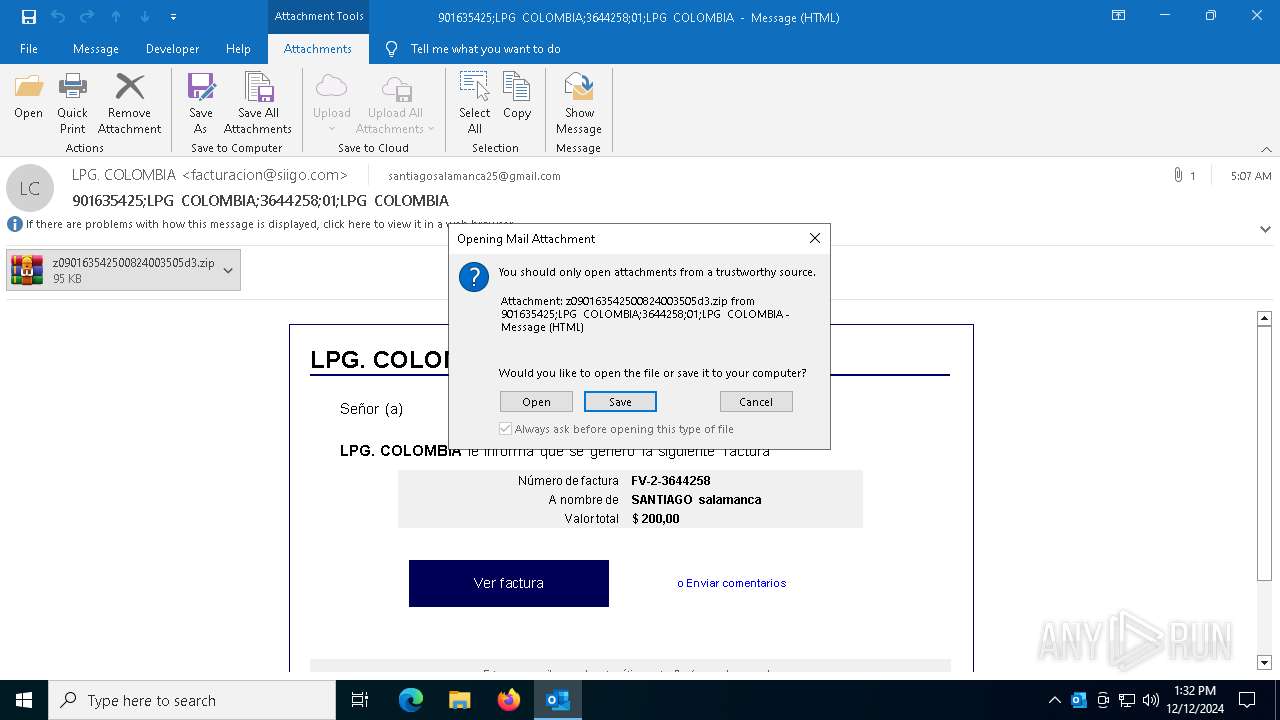The image size is (1280, 720).
Task: Click Open in attachment dialog
Action: (536, 402)
